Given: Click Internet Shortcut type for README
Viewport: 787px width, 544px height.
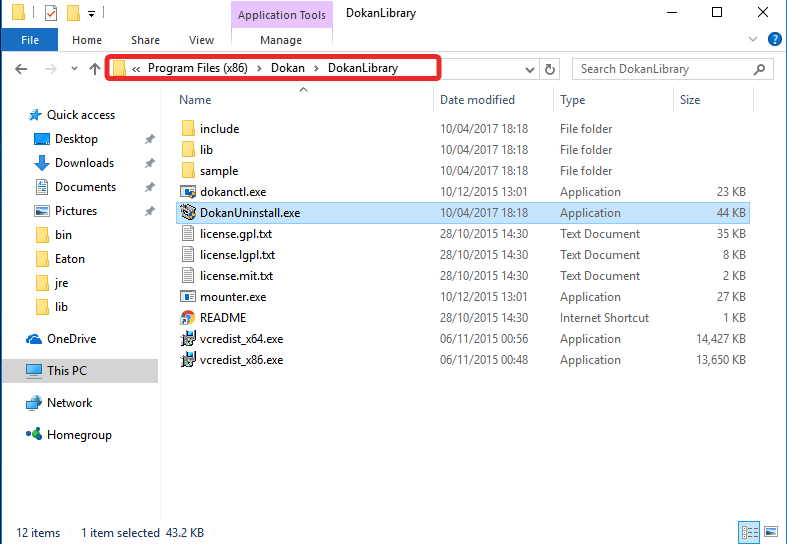Looking at the screenshot, I should tap(604, 318).
